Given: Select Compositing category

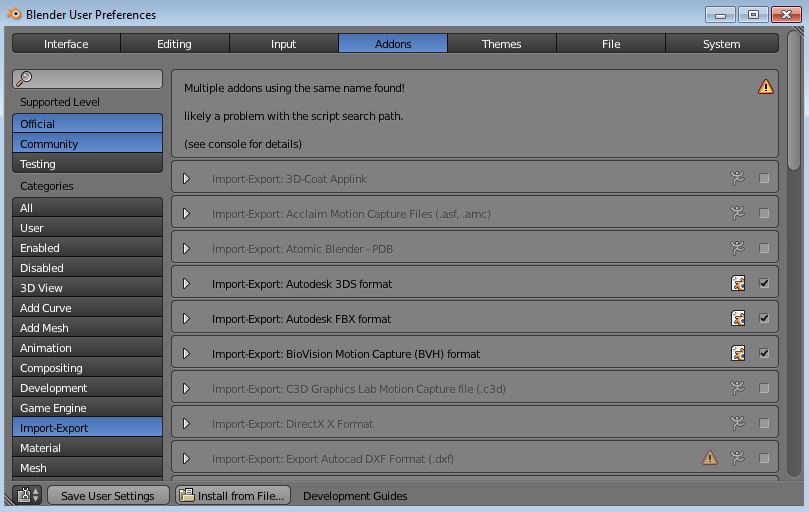Looking at the screenshot, I should (87, 368).
